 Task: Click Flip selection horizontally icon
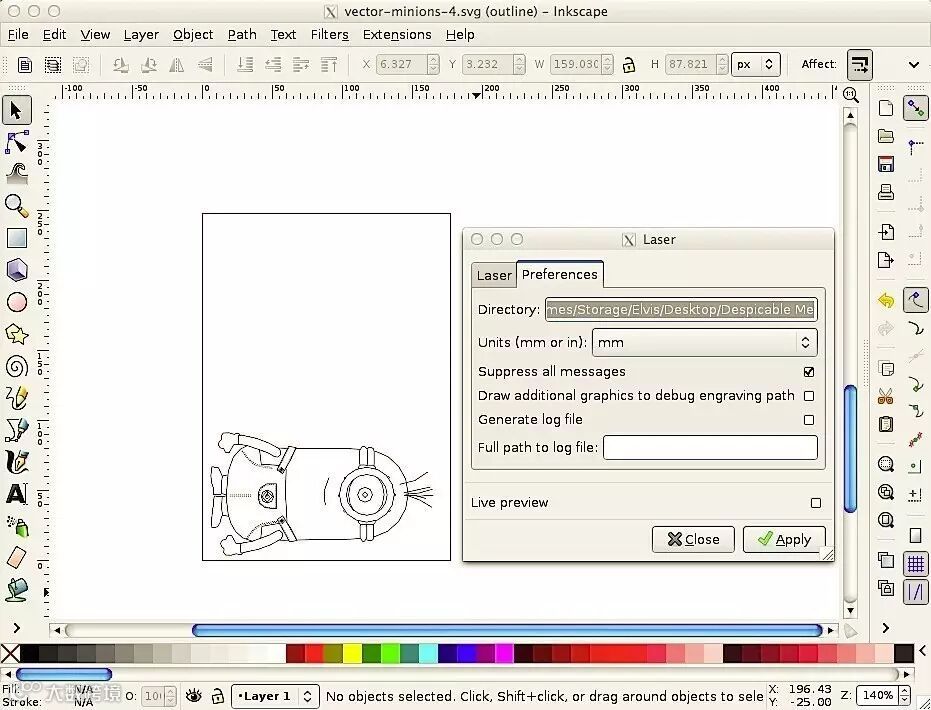click(177, 65)
